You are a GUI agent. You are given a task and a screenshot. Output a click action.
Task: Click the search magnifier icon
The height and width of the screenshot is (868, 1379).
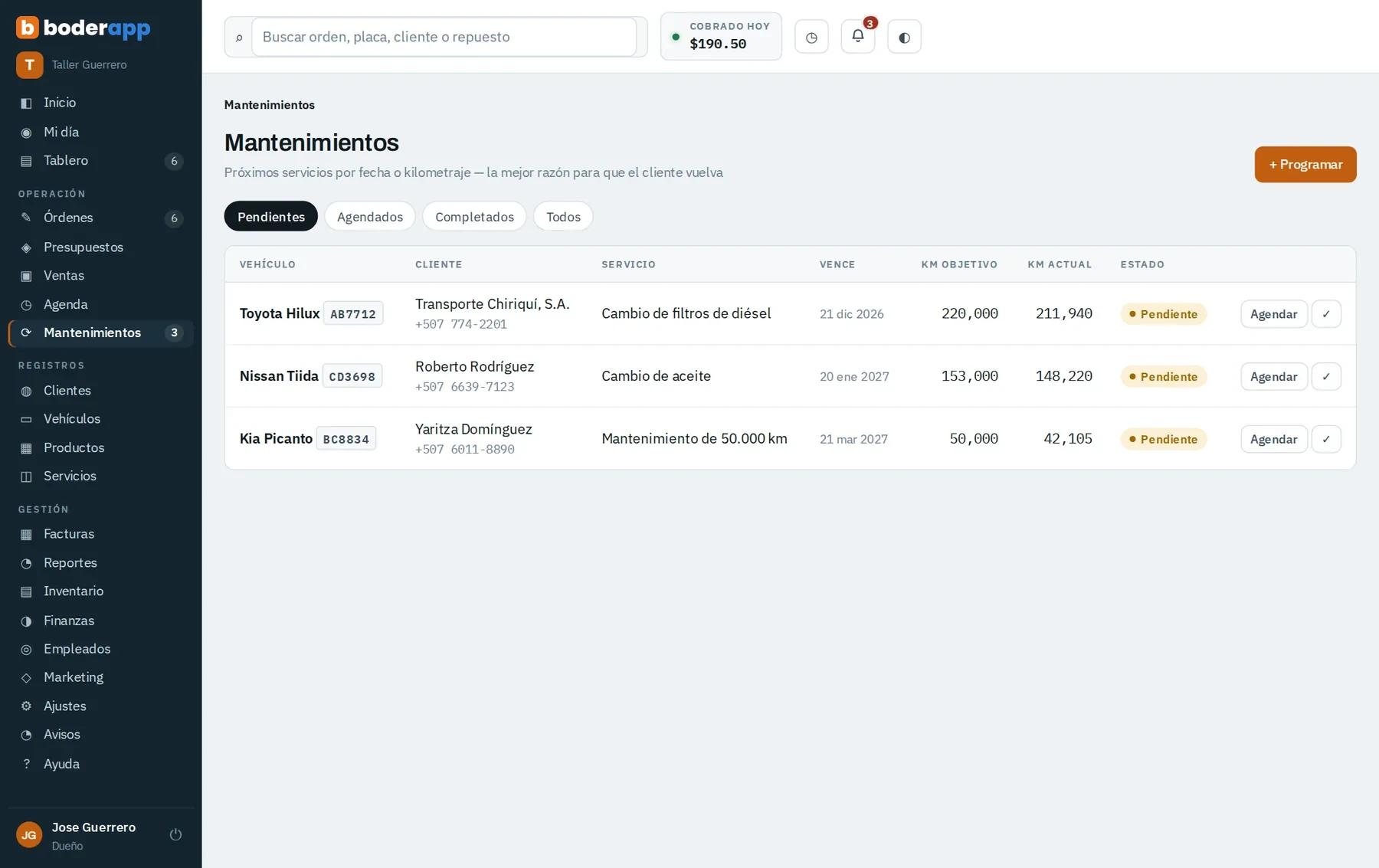[x=239, y=38]
